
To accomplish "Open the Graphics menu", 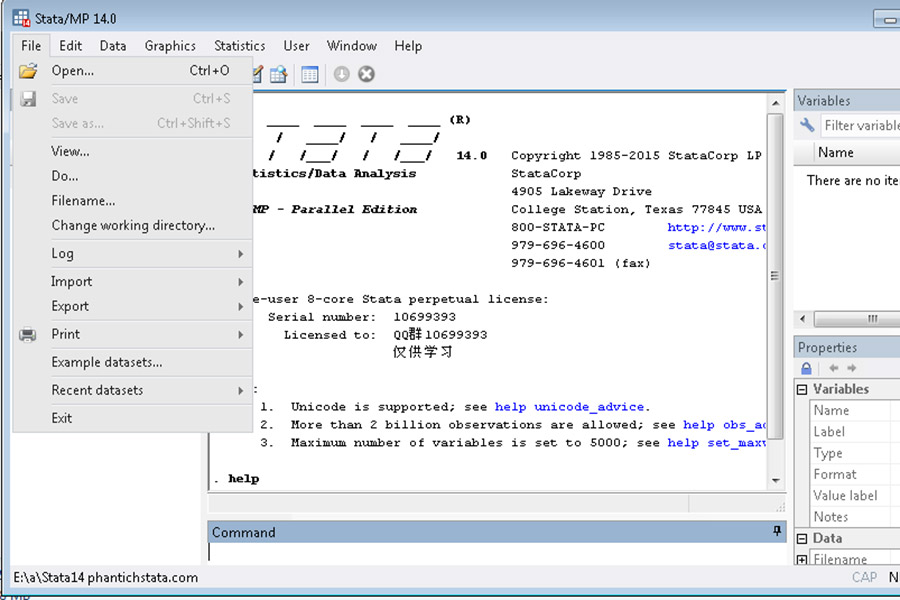I will click(170, 46).
